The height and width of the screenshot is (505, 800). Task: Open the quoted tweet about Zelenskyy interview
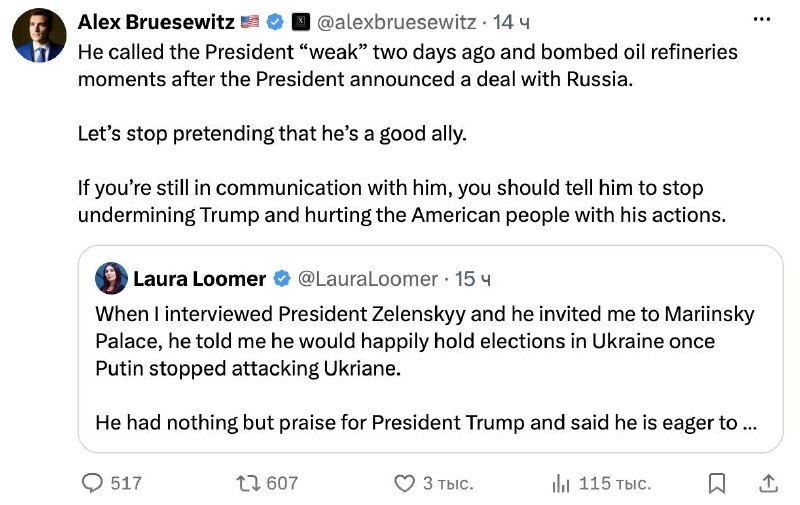[430, 349]
